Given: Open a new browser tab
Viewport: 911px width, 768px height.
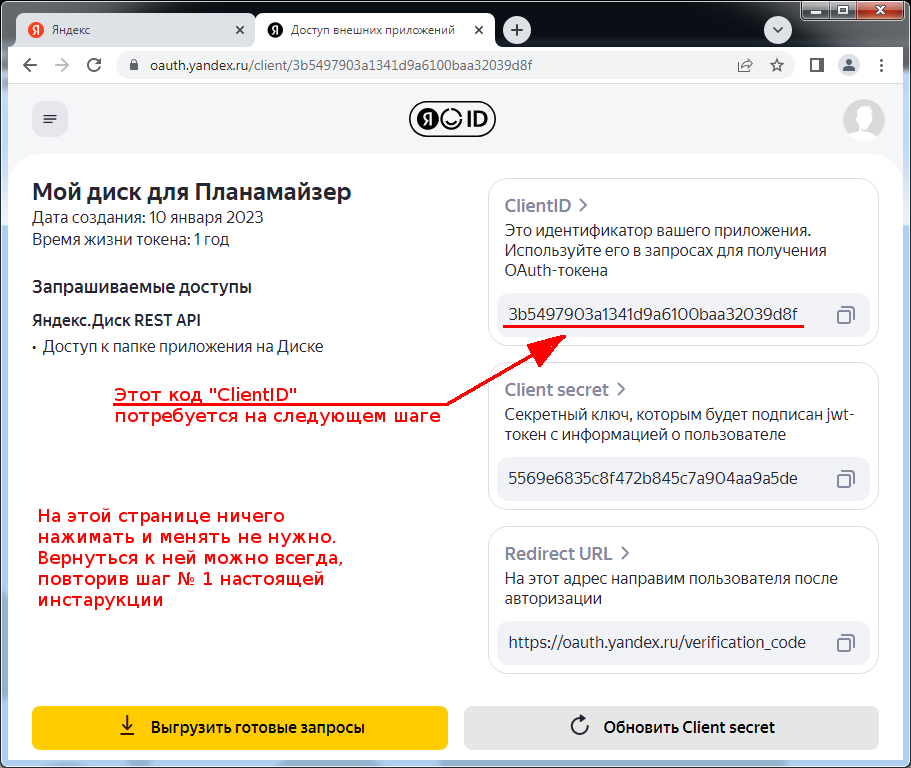Looking at the screenshot, I should click(x=517, y=30).
